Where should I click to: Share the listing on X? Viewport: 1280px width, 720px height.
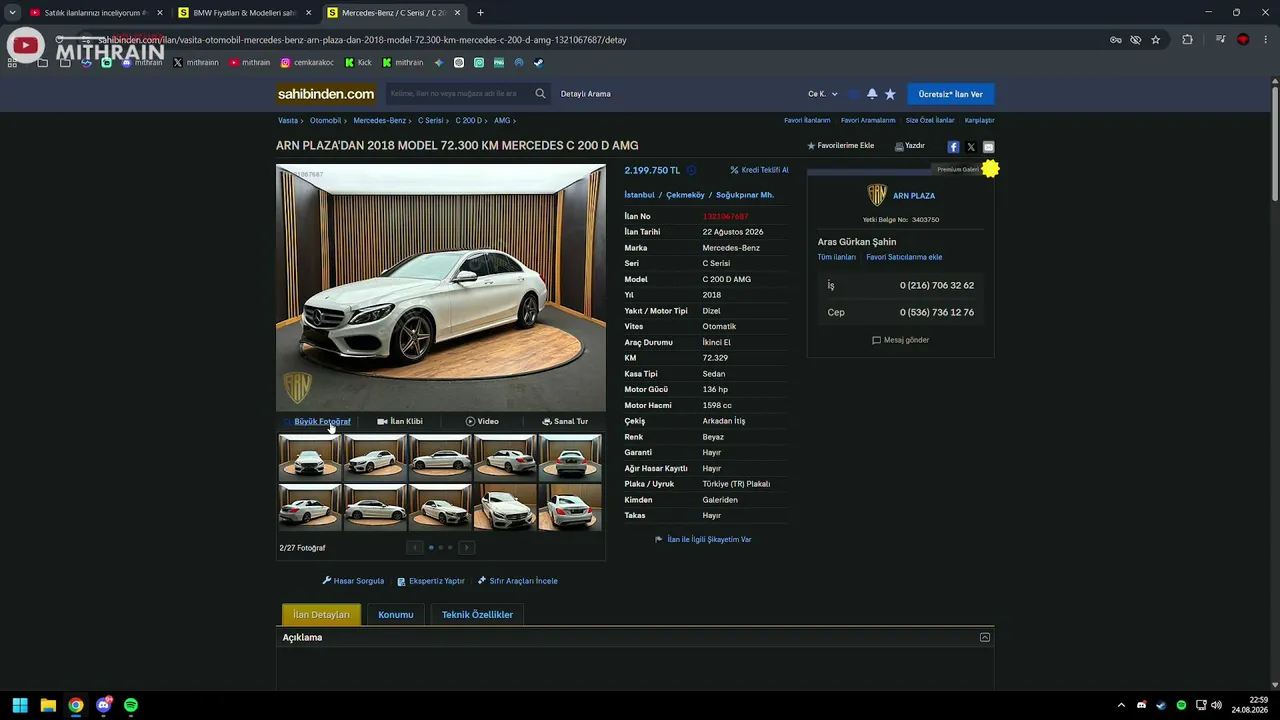coord(971,147)
